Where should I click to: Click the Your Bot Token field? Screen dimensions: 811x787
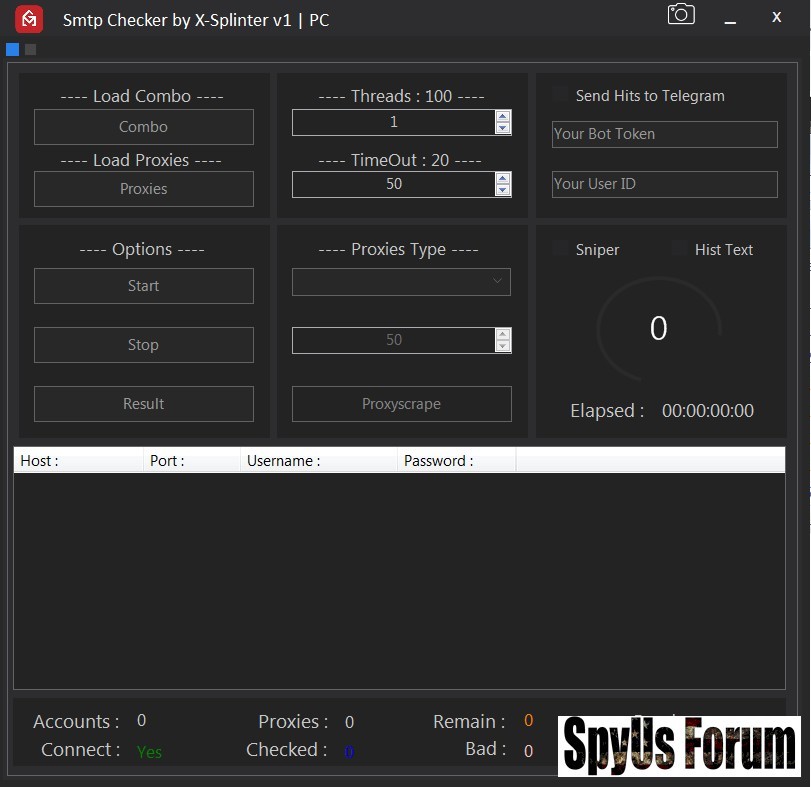point(664,134)
